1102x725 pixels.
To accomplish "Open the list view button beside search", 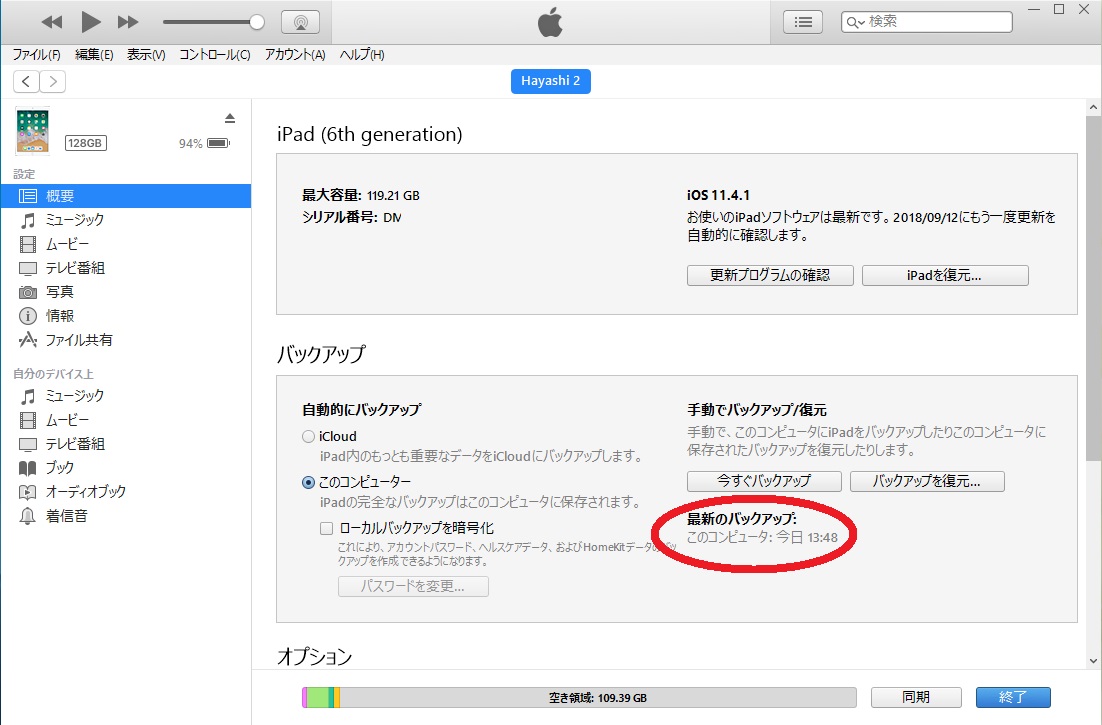I will tap(803, 22).
